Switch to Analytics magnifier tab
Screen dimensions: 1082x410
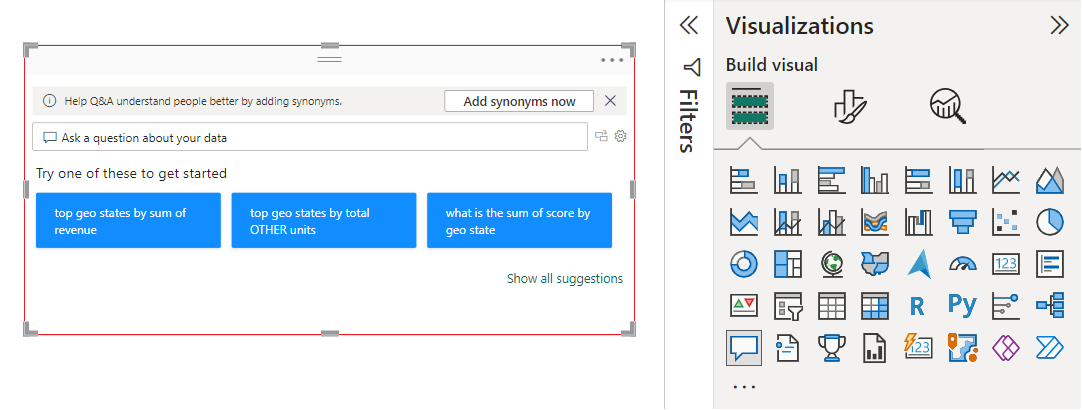pos(947,106)
